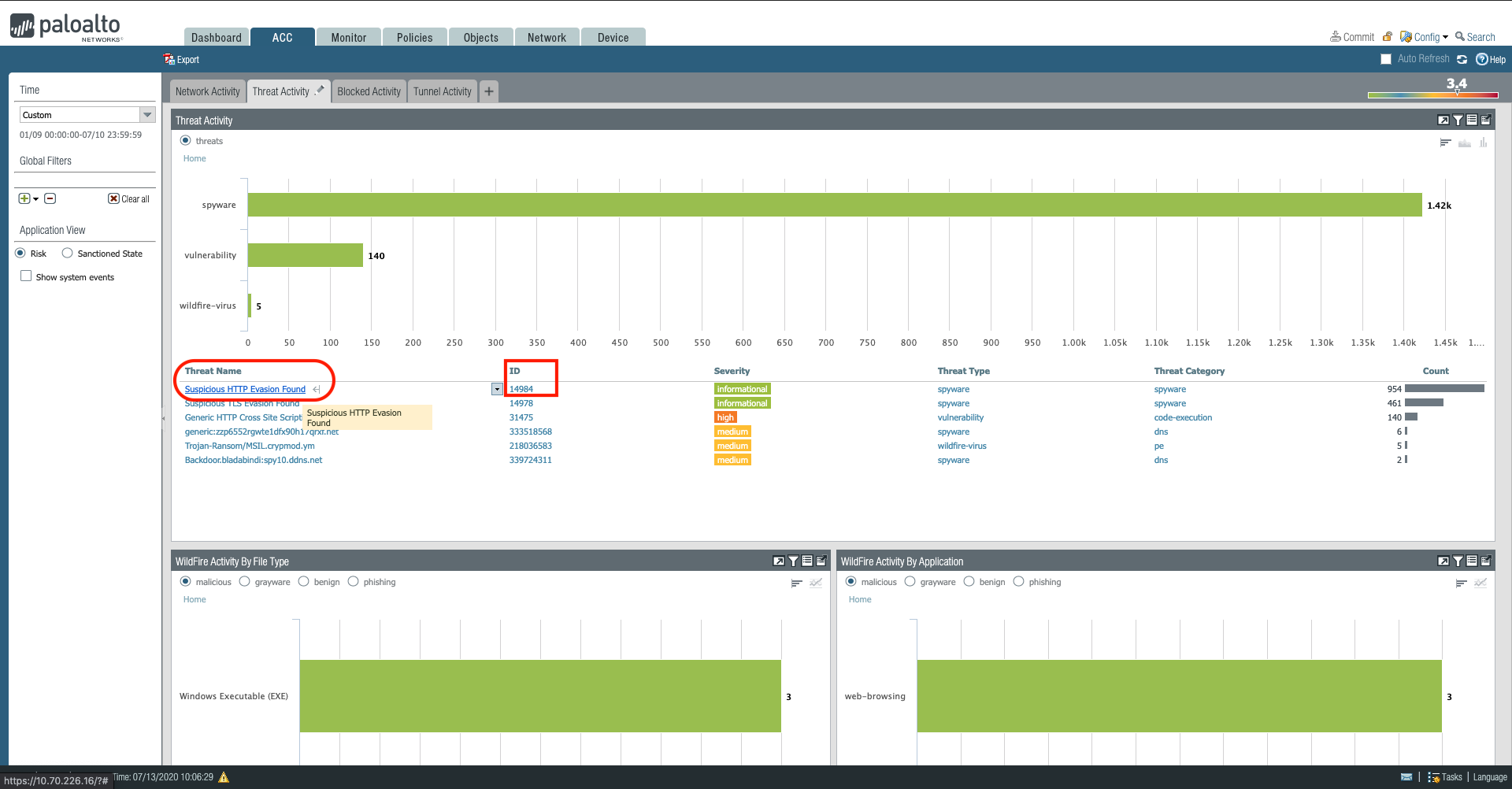Open the Monitor menu tab

click(347, 37)
